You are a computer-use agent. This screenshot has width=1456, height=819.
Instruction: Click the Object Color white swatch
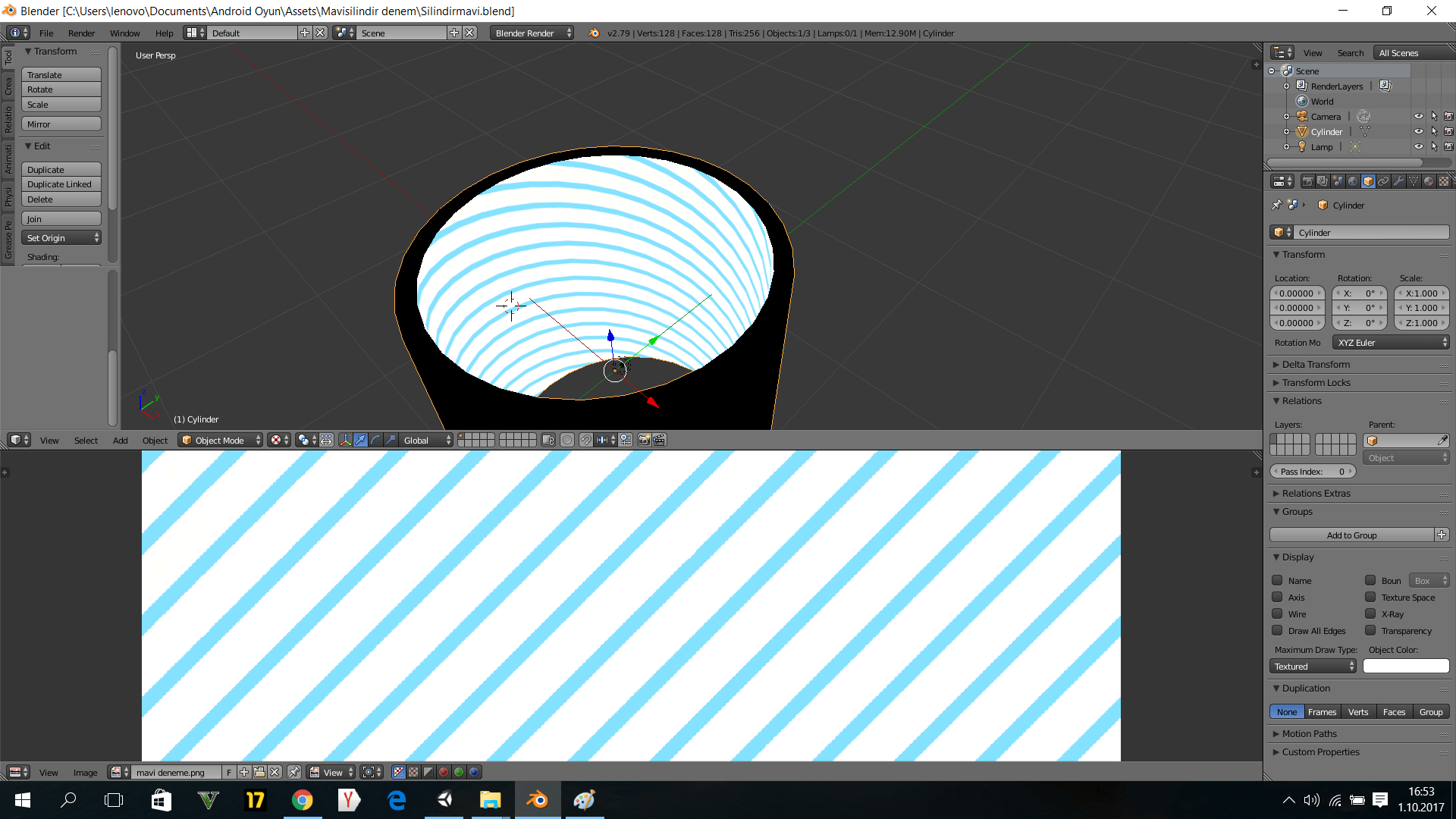click(1406, 666)
